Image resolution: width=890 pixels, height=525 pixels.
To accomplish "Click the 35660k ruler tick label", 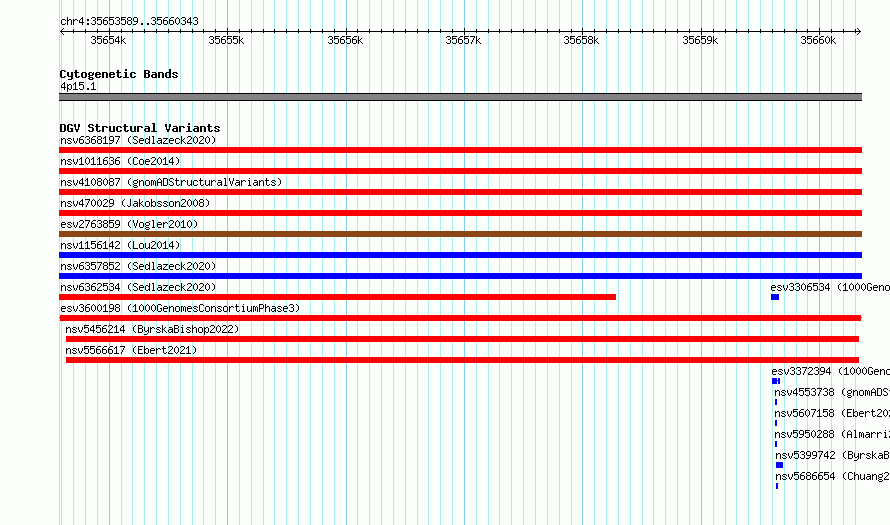I will [x=818, y=40].
